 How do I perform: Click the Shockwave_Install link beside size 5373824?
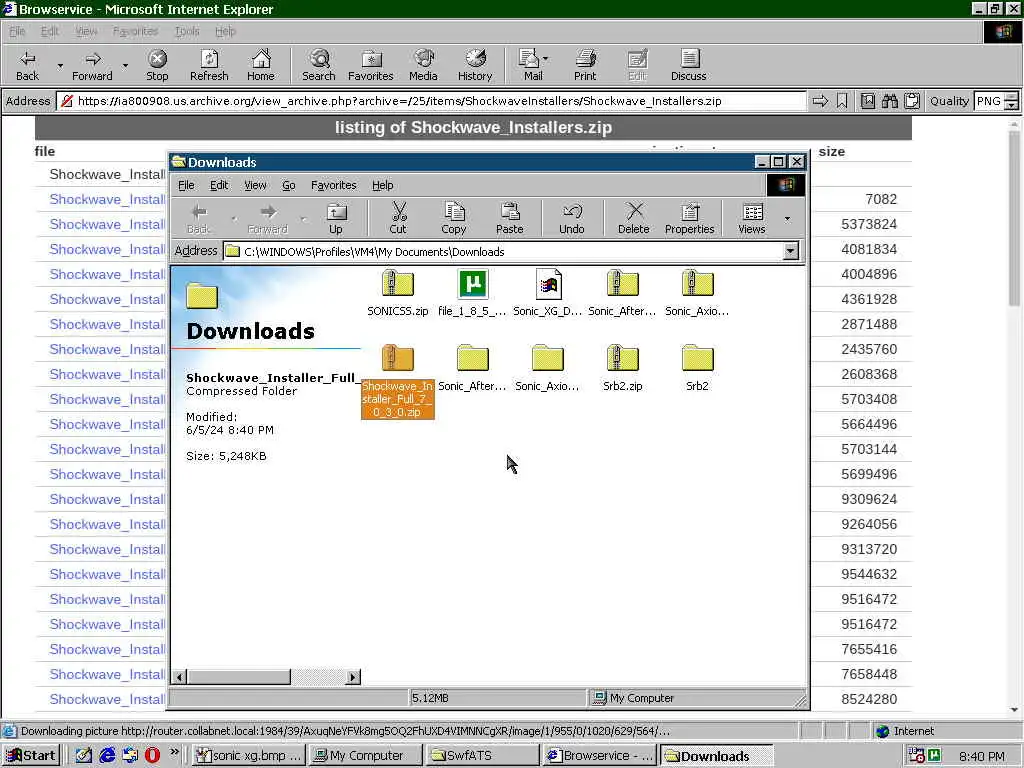click(107, 224)
